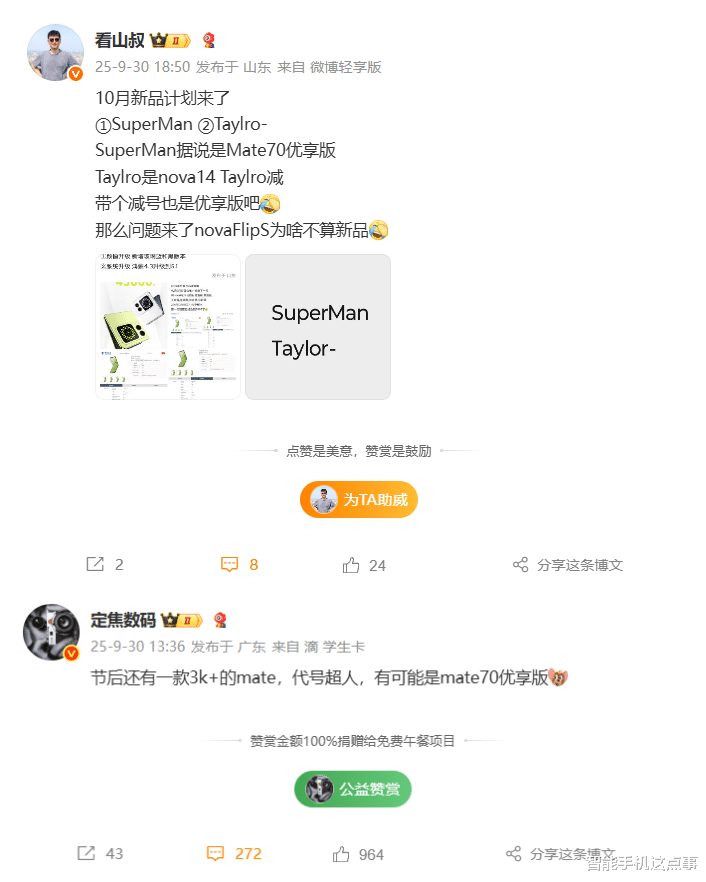Open comments icon showing 272 replies
Viewport: 706px width, 882px height.
tap(215, 853)
